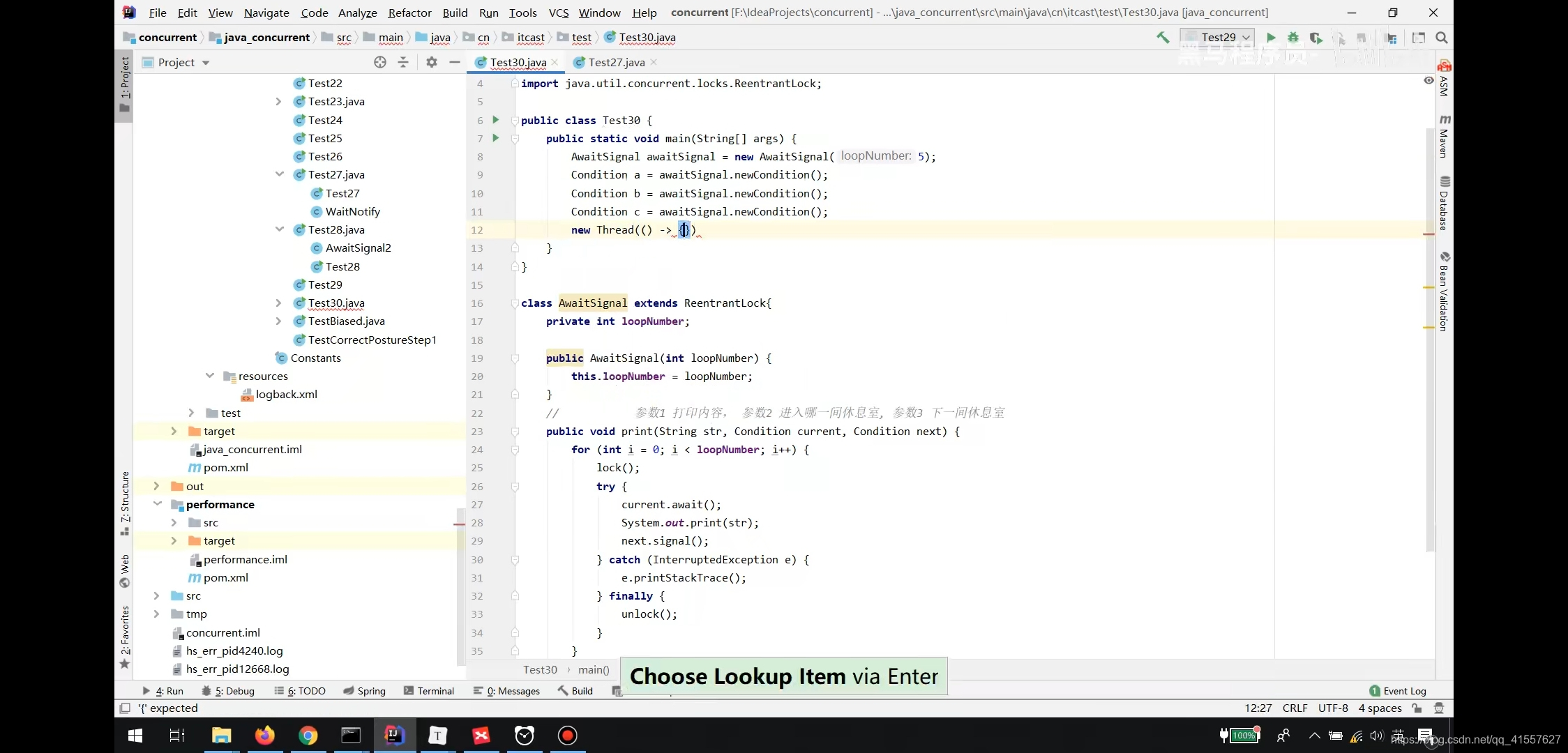Viewport: 1568px width, 753px height.
Task: Collapse Test27.java tree node
Action: pyautogui.click(x=279, y=174)
